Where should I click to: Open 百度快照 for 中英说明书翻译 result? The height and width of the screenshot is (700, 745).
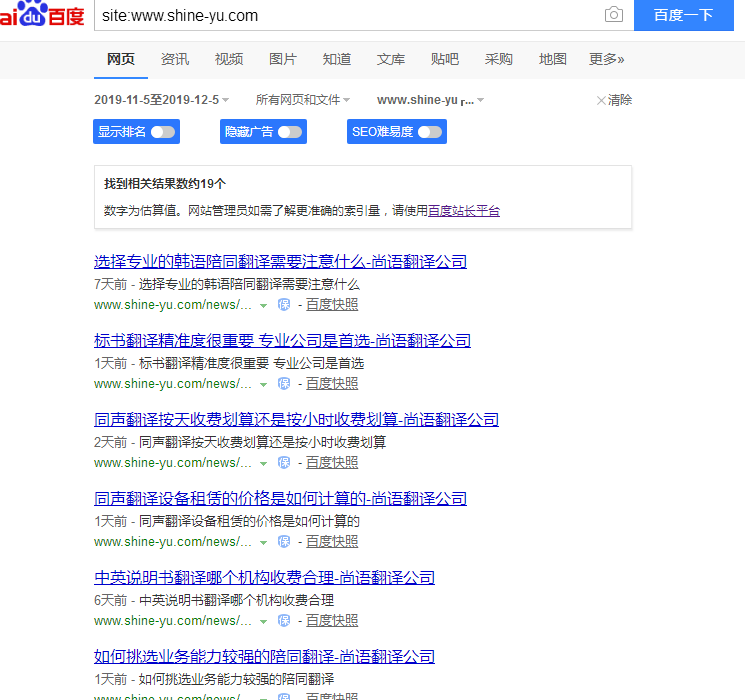point(332,620)
